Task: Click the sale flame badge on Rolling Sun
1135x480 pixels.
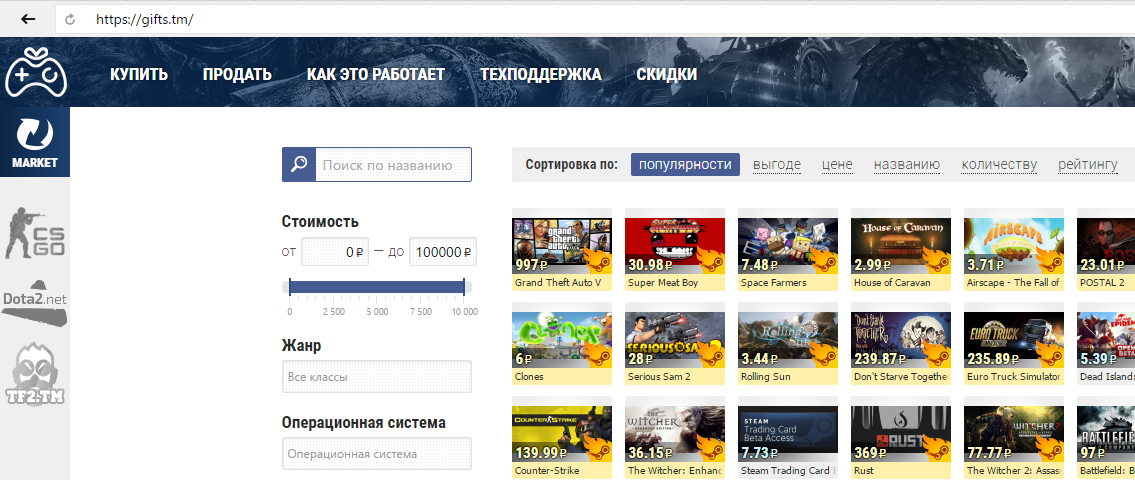Action: (x=822, y=353)
